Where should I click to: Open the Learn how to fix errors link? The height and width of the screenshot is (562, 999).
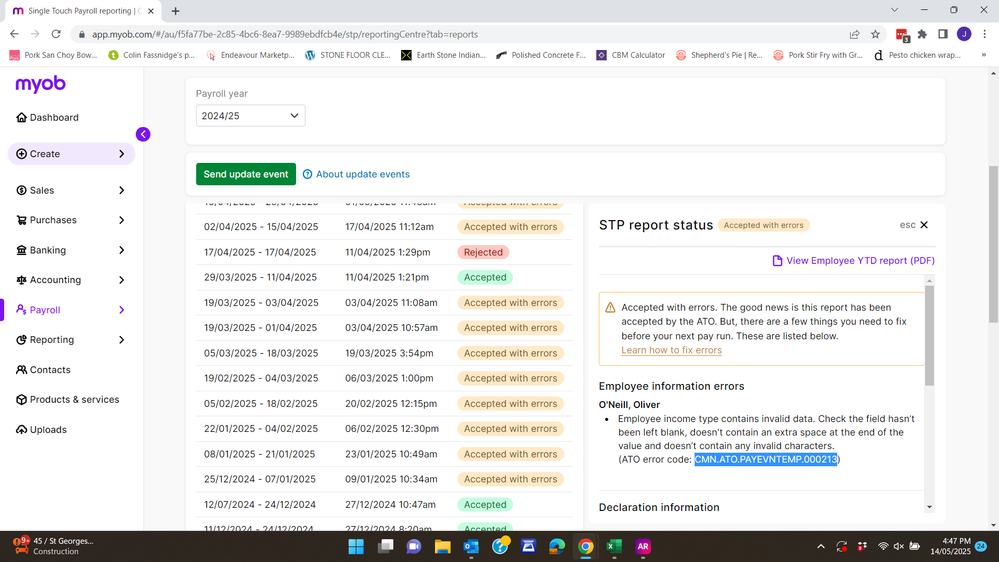coord(671,350)
